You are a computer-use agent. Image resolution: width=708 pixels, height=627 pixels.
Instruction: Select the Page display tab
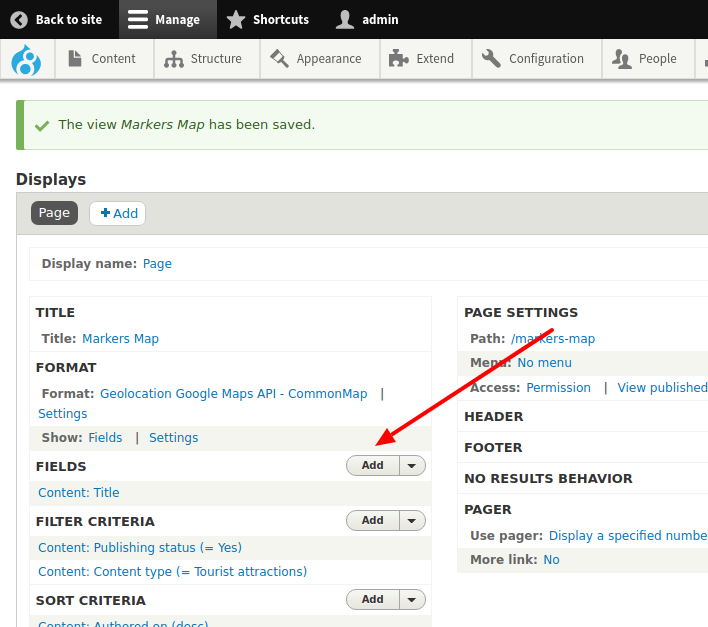coord(54,213)
